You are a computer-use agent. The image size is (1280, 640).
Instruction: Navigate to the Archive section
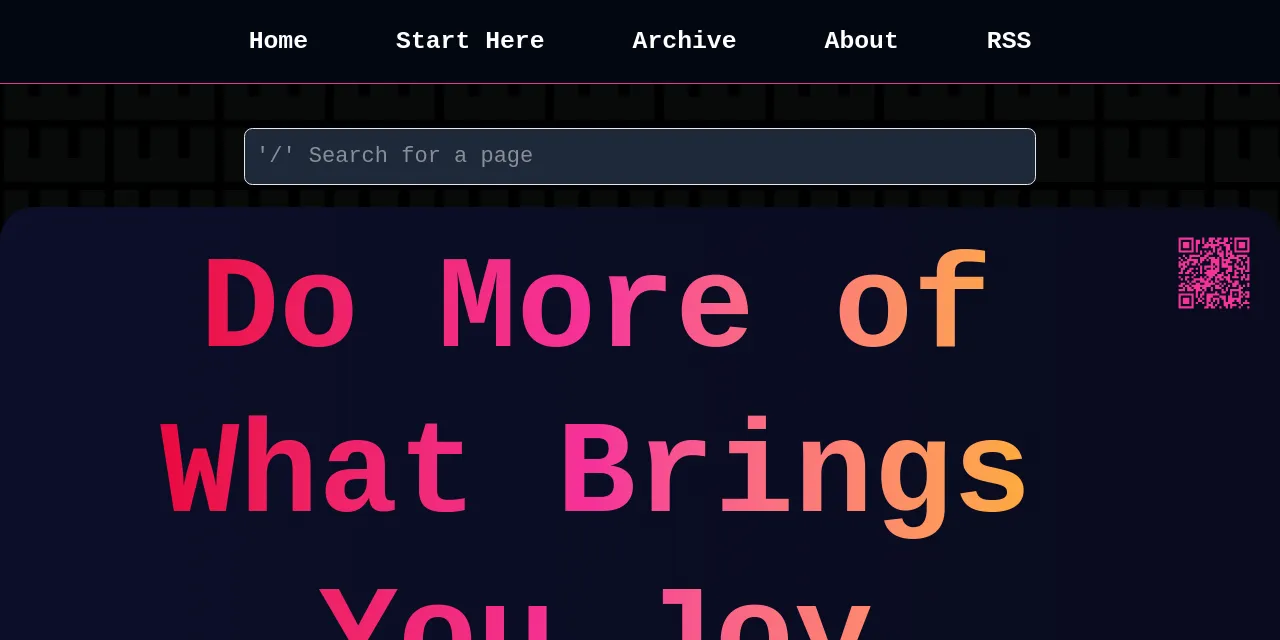click(x=684, y=41)
